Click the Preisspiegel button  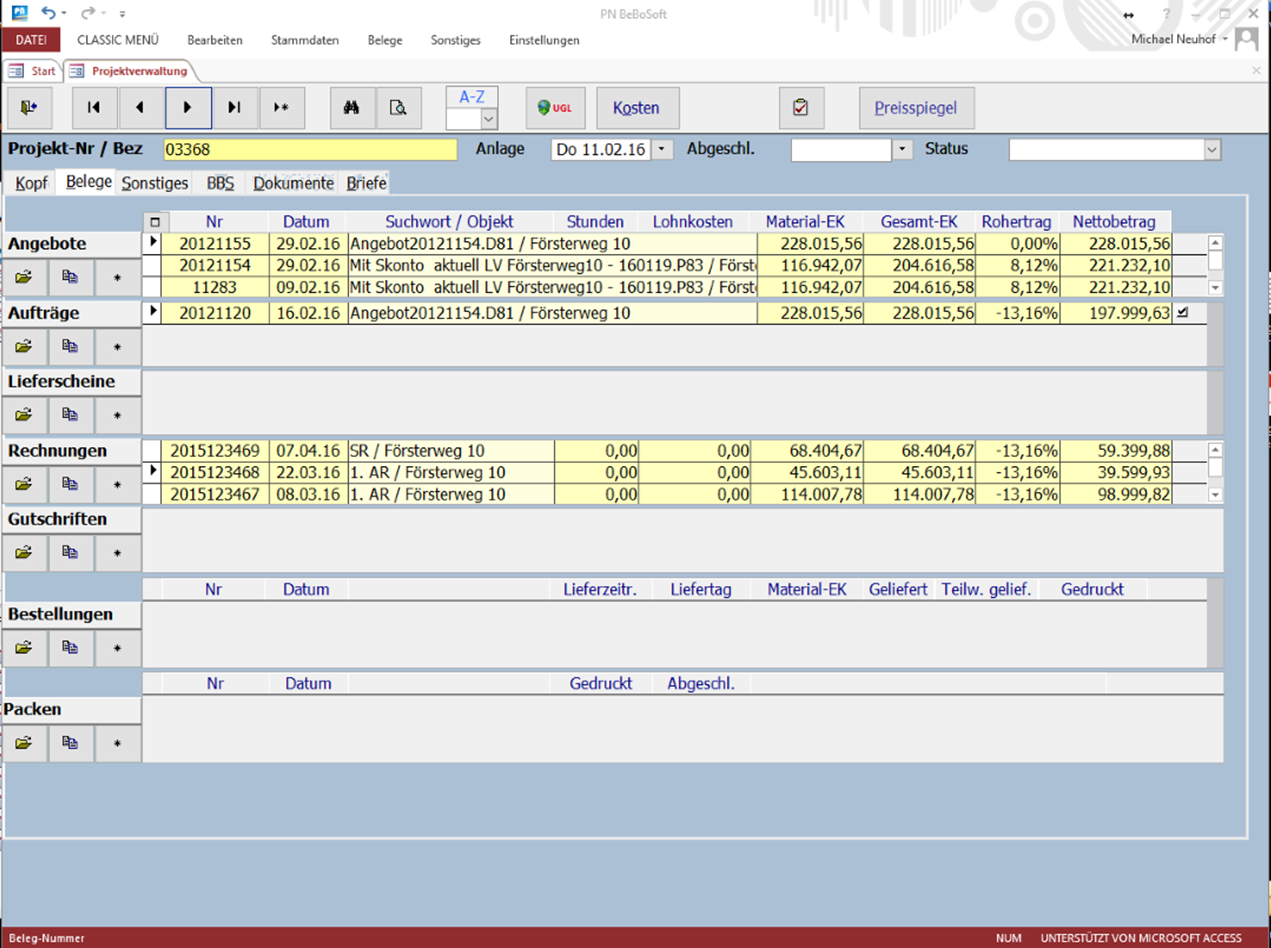click(916, 108)
